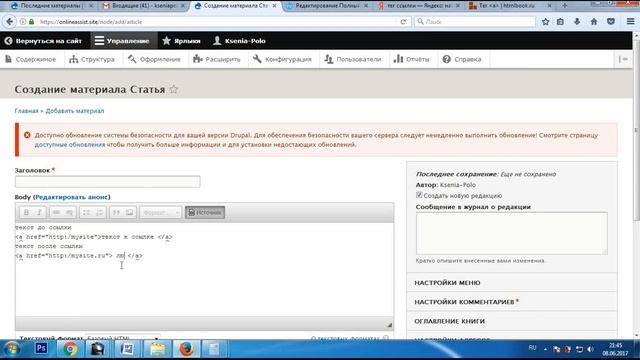Click the Firefox search box
The image size is (640, 360).
[475, 22]
